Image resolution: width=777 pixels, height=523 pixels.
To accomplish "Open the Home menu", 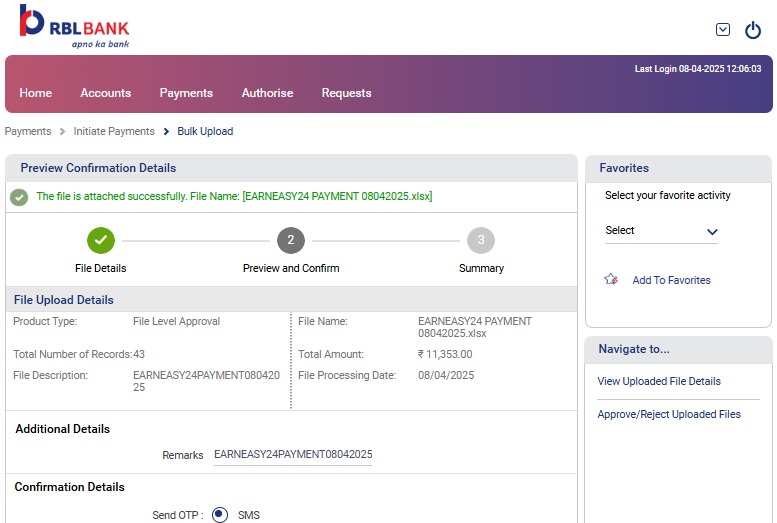I will 36,93.
